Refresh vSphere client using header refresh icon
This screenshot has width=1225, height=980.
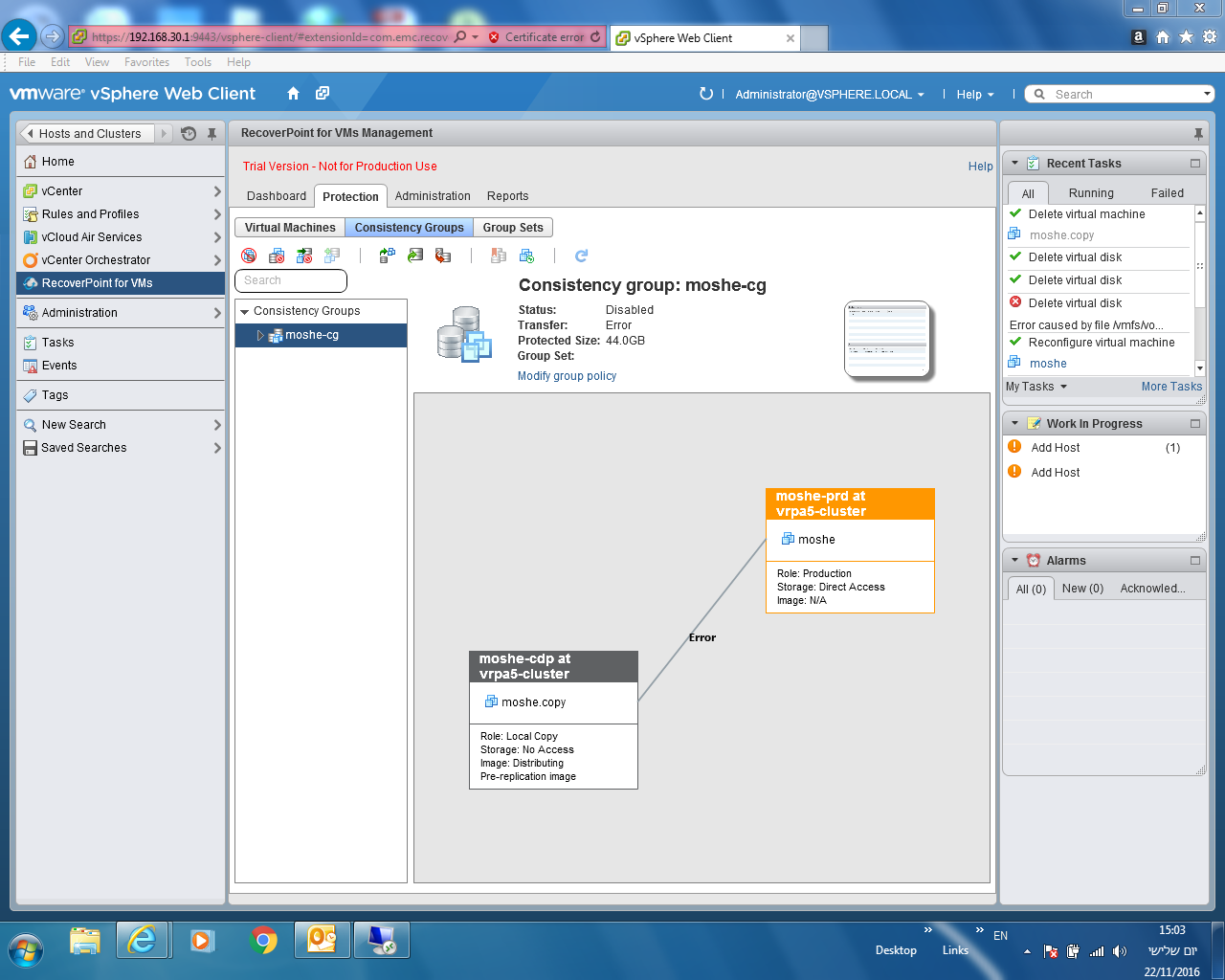[706, 94]
